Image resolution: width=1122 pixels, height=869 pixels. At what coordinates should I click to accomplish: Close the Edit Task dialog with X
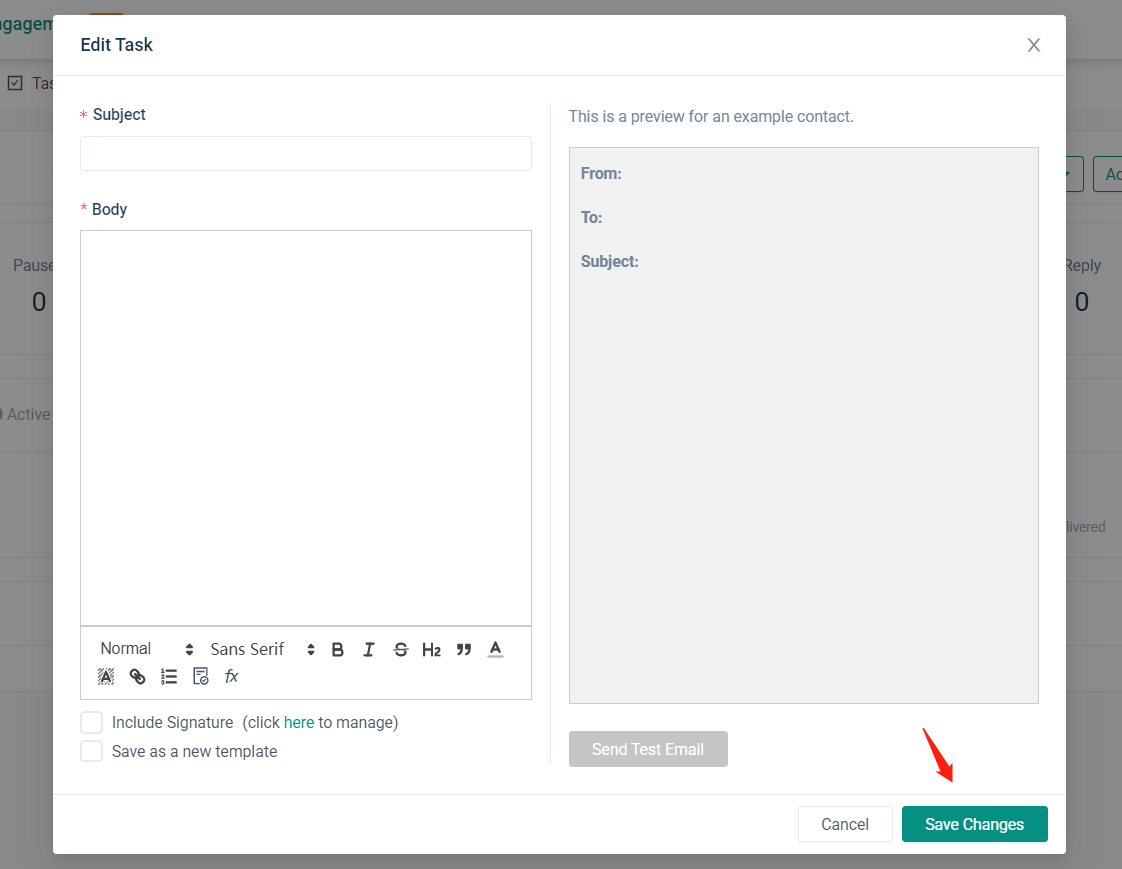pyautogui.click(x=1034, y=45)
